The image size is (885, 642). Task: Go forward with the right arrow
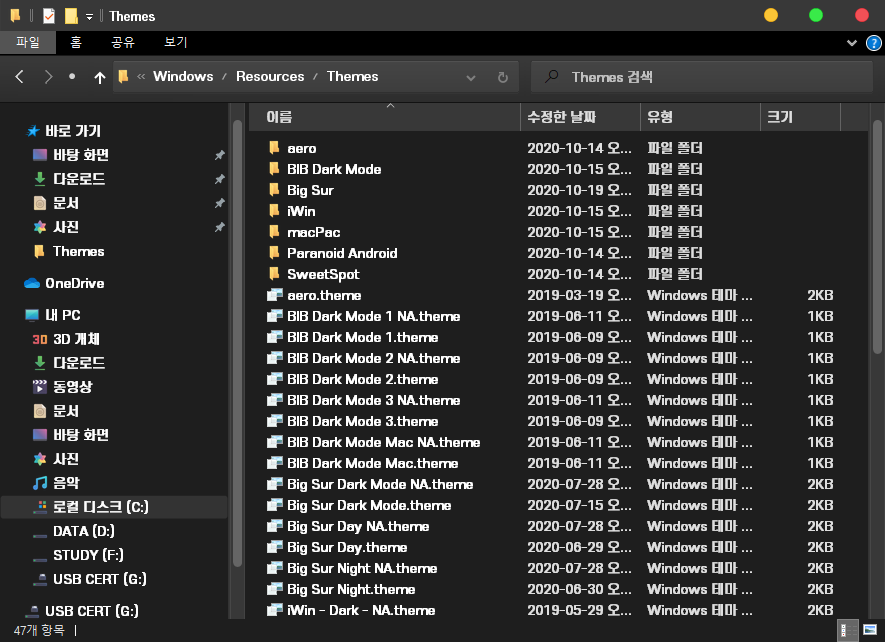pos(49,77)
